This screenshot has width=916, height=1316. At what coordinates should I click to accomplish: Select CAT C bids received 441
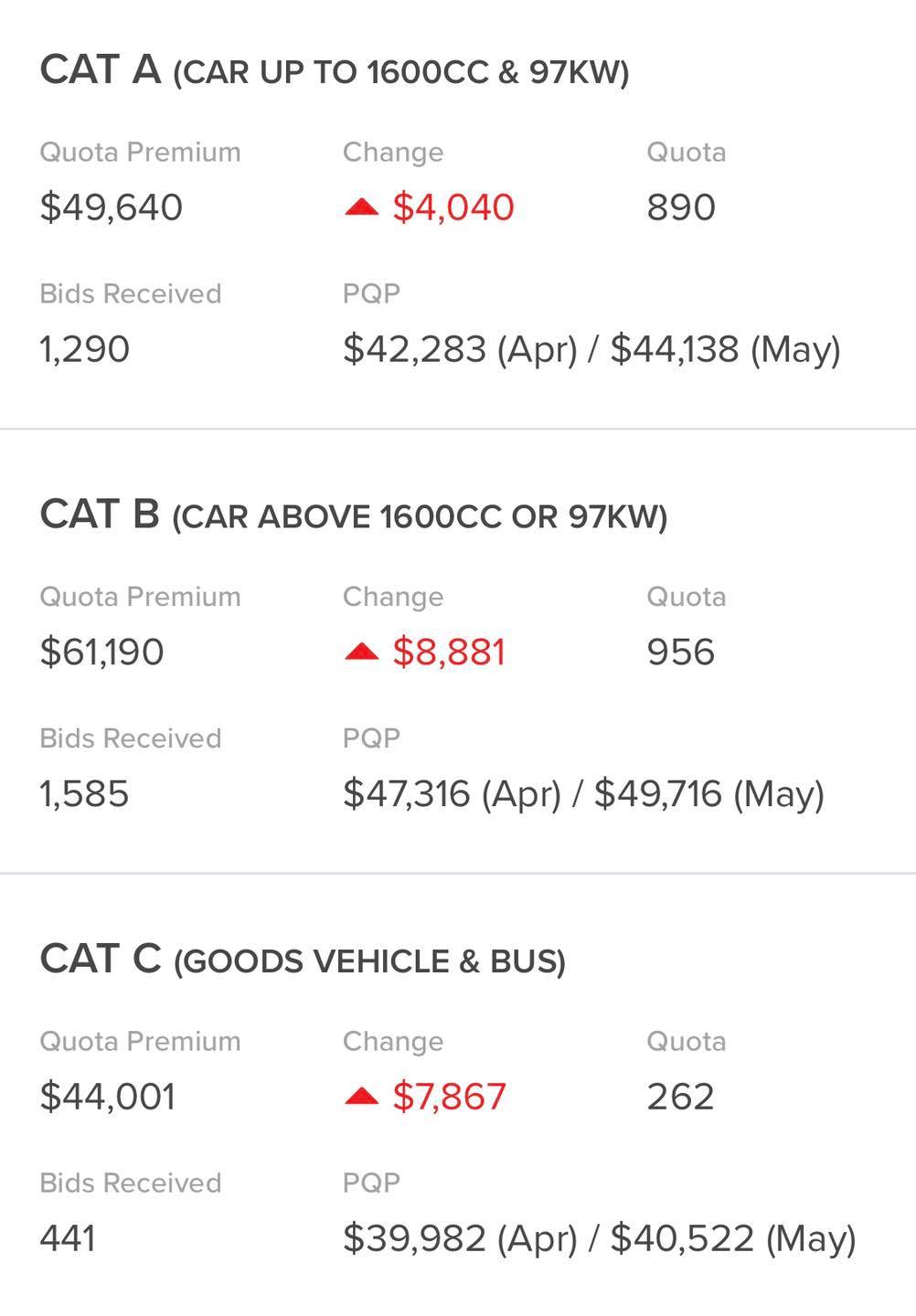pos(68,1239)
